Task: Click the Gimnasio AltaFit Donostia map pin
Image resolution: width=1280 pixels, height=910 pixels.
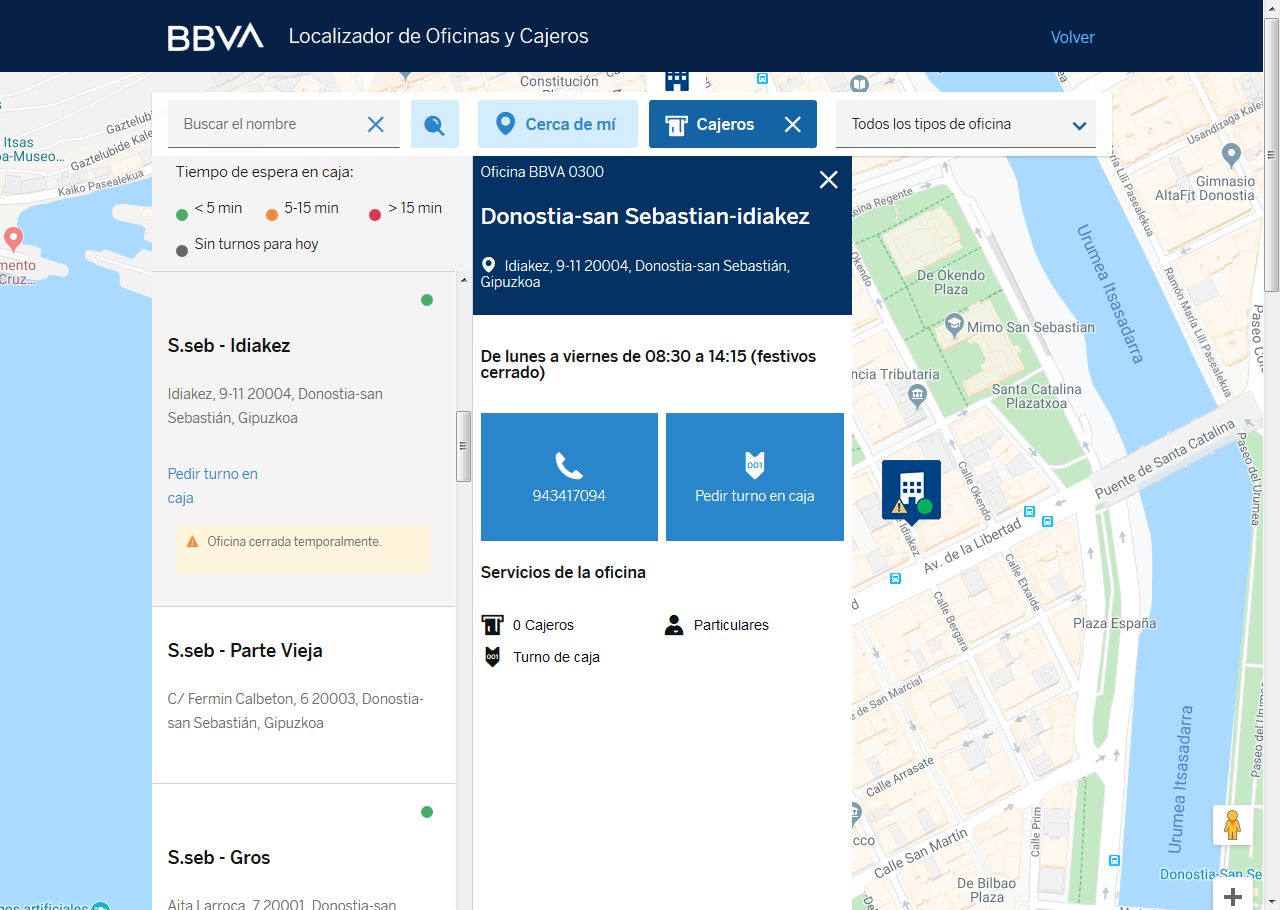Action: 1232,156
